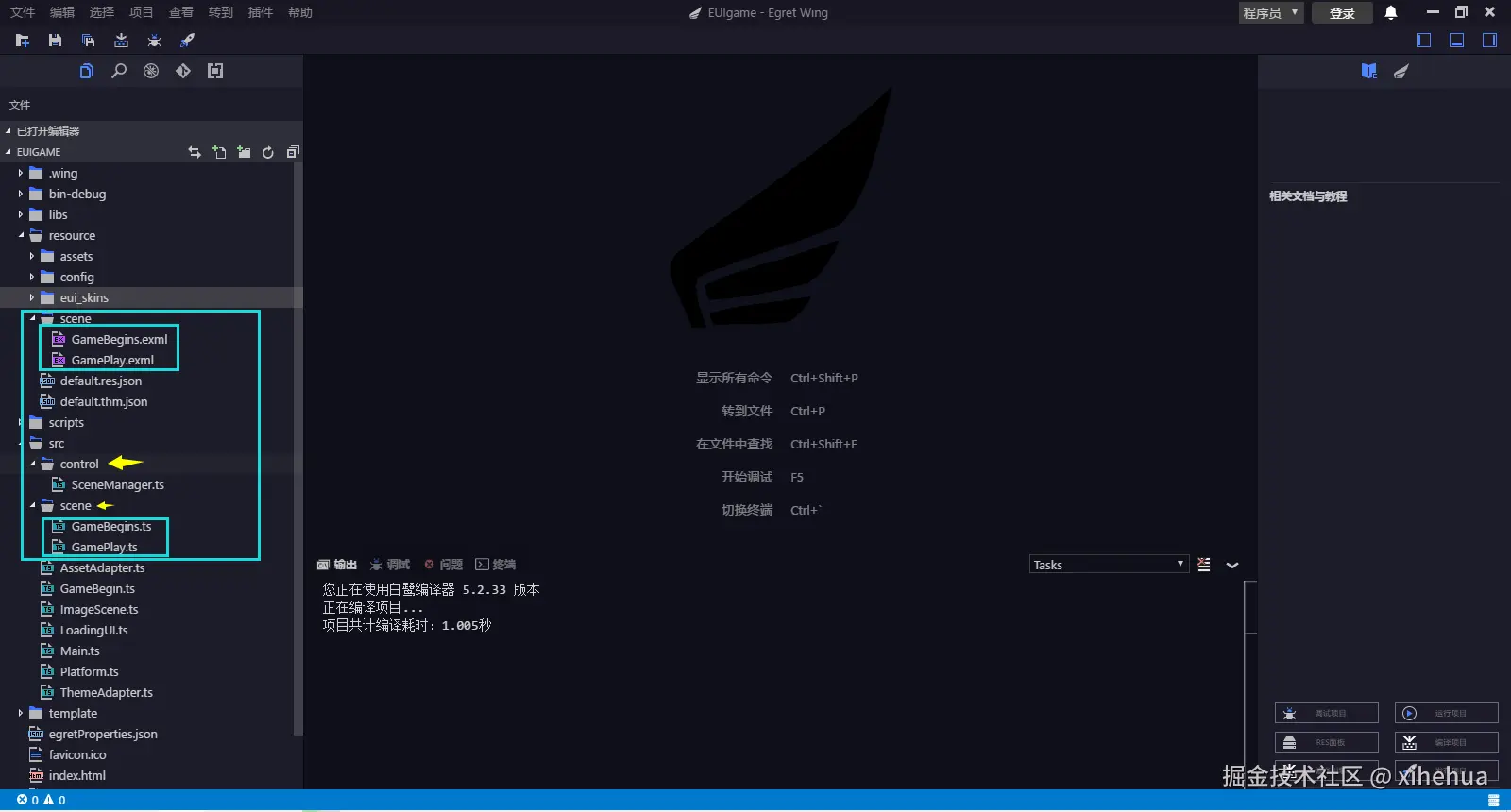Viewport: 1511px width, 812px height.
Task: Click the 运行项目 button
Action: (1447, 713)
